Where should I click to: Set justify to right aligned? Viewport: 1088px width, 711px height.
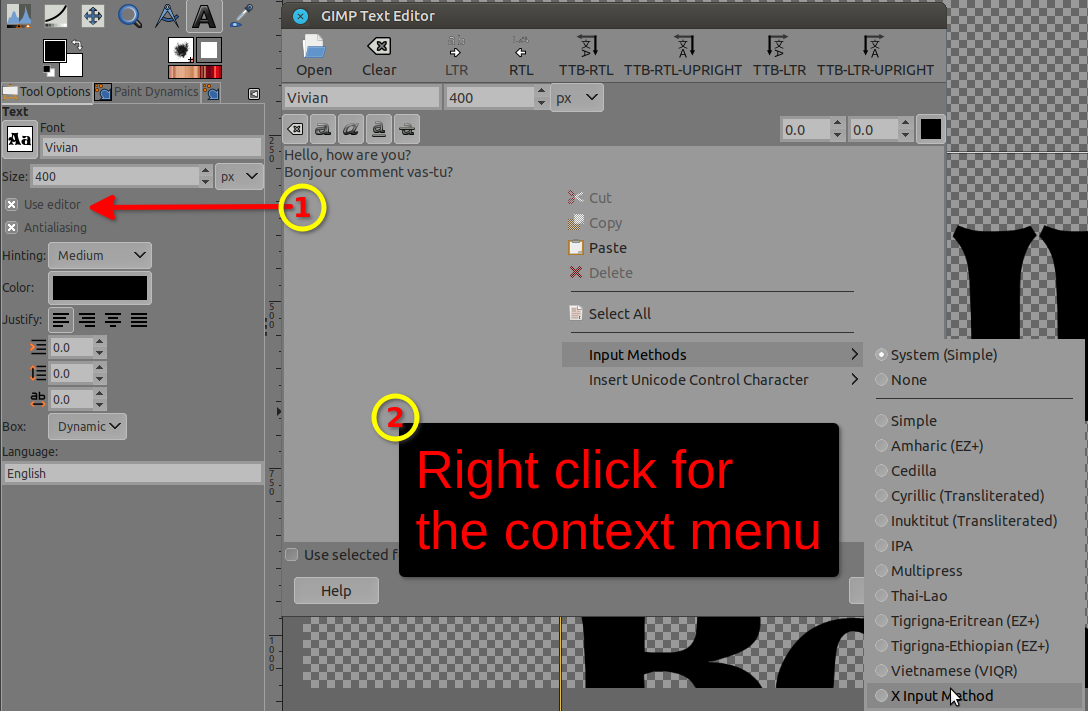coord(87,320)
